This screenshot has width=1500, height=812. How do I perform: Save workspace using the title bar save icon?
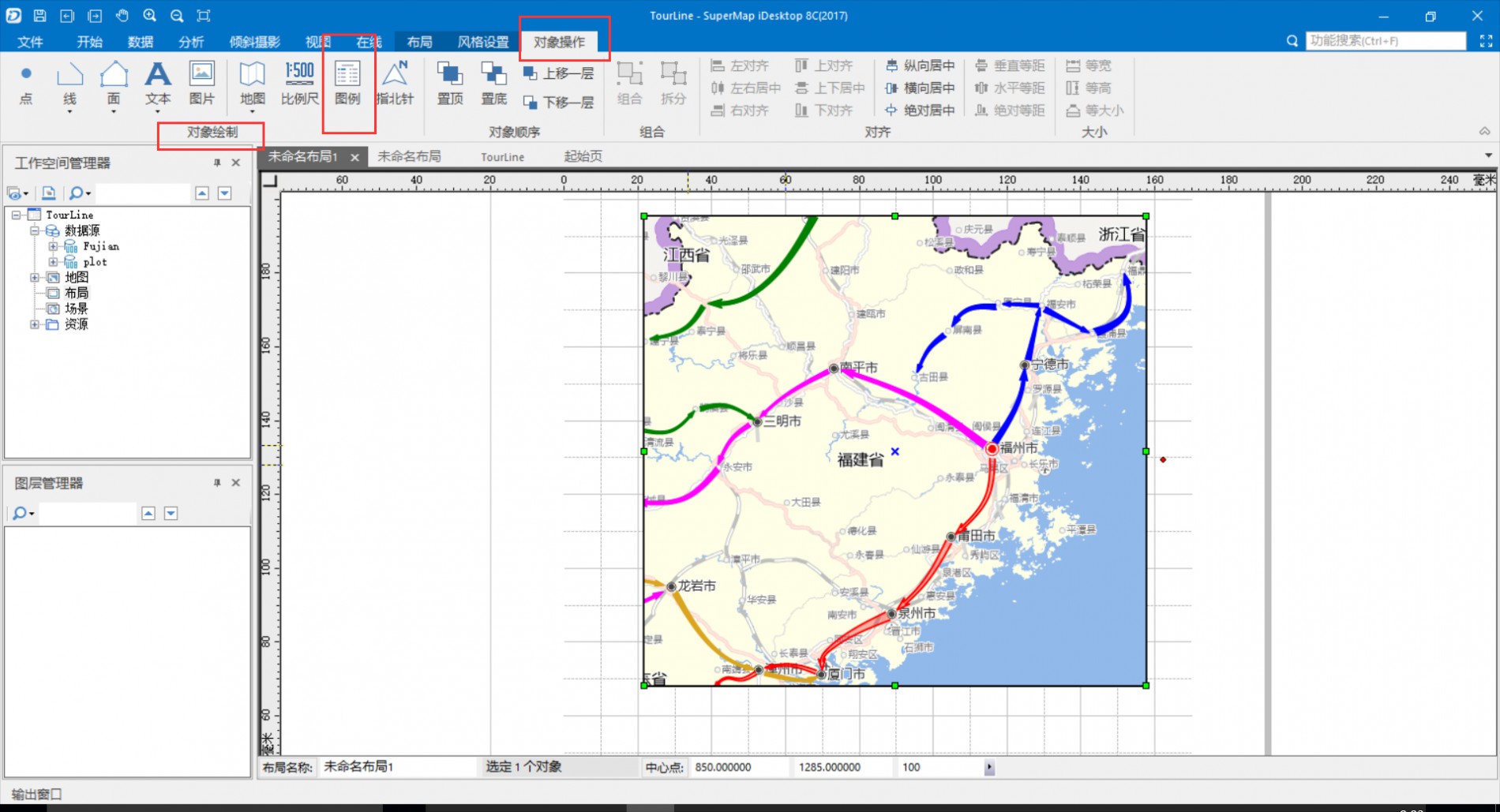pyautogui.click(x=39, y=16)
